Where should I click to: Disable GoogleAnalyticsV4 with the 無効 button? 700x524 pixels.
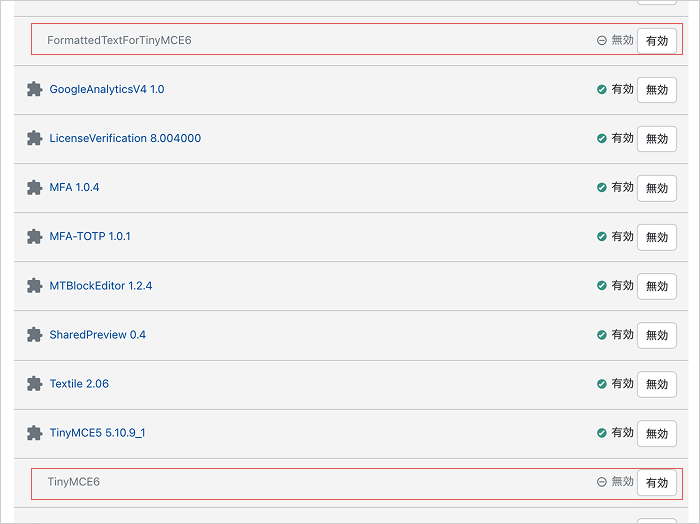coord(657,90)
